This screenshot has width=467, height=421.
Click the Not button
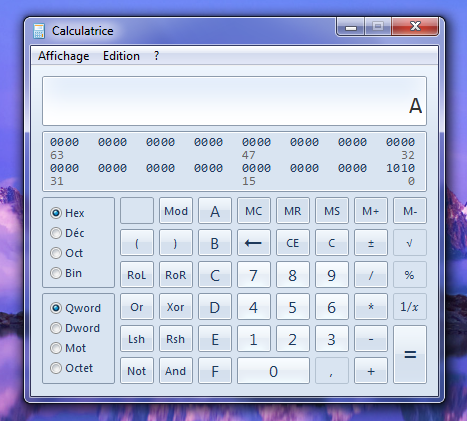tap(137, 371)
